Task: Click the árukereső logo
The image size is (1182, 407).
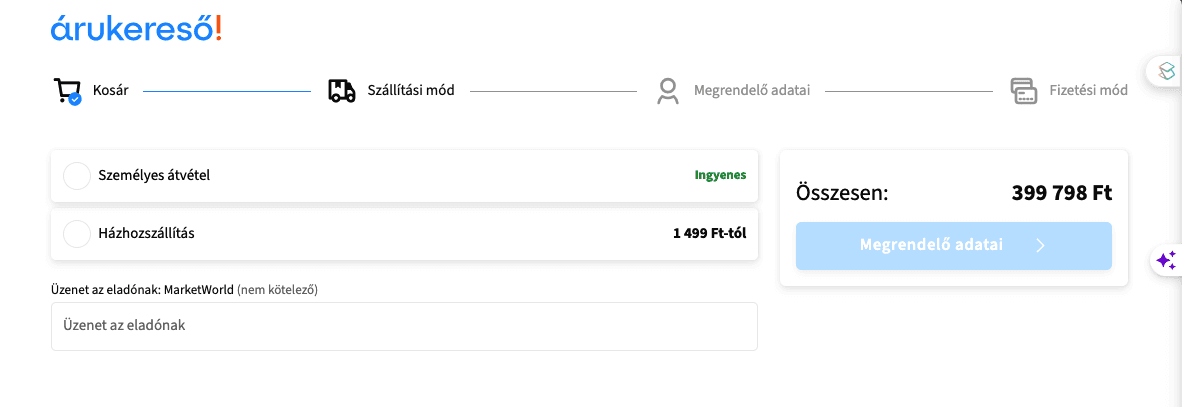Action: (136, 28)
